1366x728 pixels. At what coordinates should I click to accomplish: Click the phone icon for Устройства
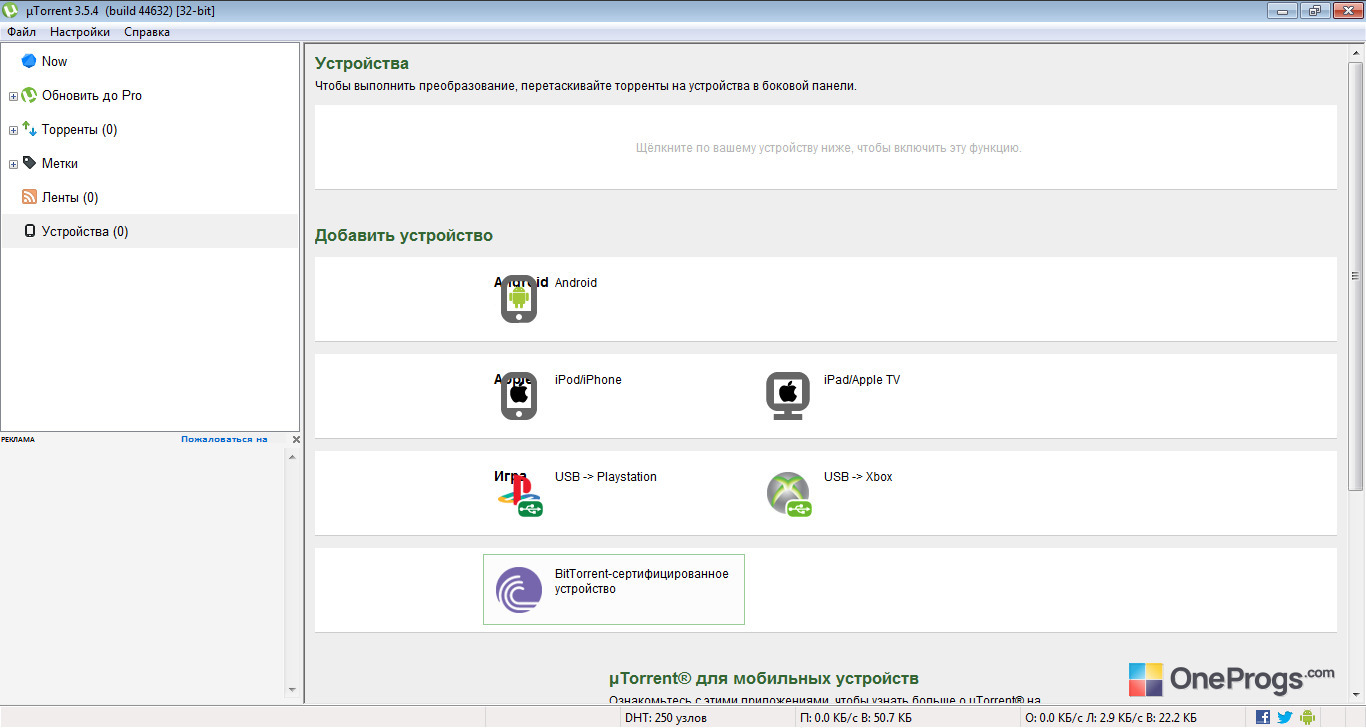pyautogui.click(x=29, y=231)
